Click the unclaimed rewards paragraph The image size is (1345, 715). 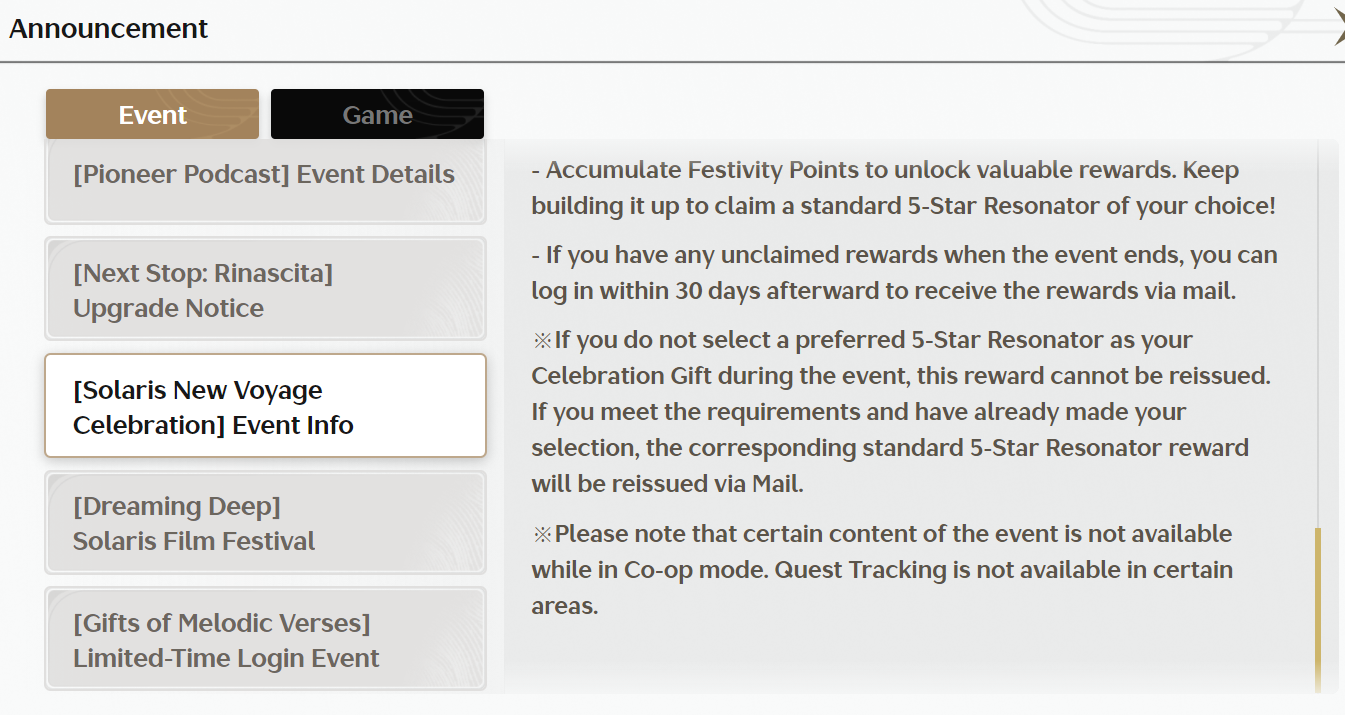[904, 273]
